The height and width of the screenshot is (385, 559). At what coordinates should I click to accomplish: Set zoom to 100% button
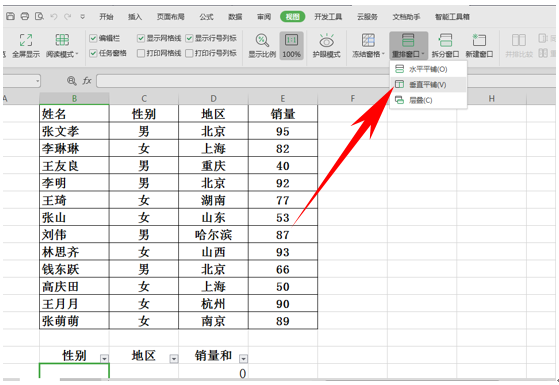tap(292, 46)
